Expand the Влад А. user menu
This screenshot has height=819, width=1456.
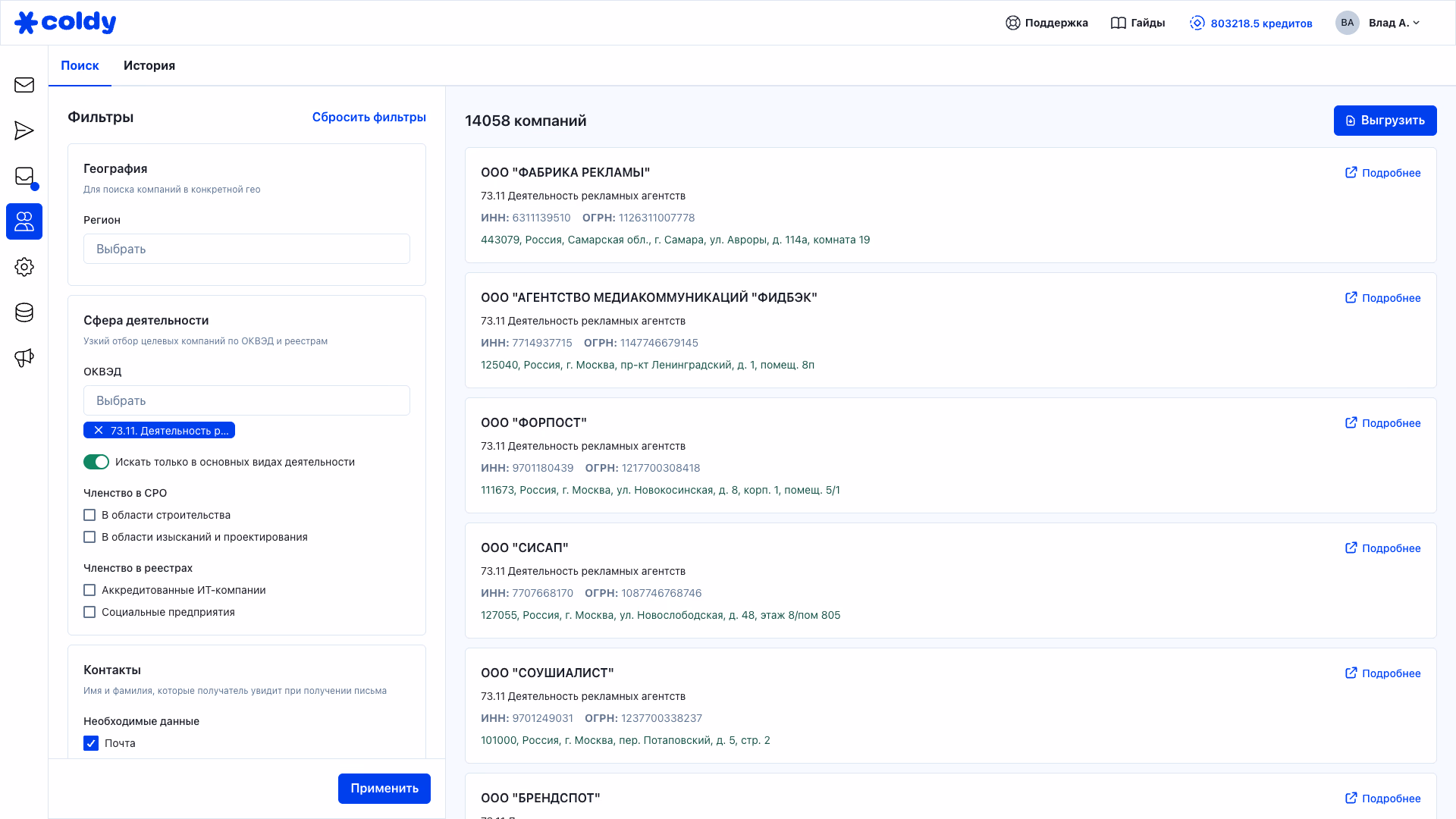pos(1393,23)
